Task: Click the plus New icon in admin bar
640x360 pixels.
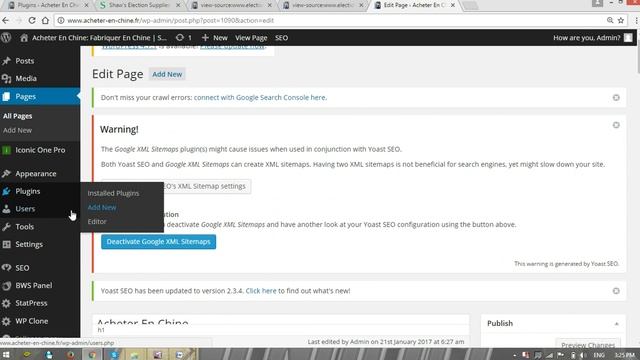Action: point(205,38)
